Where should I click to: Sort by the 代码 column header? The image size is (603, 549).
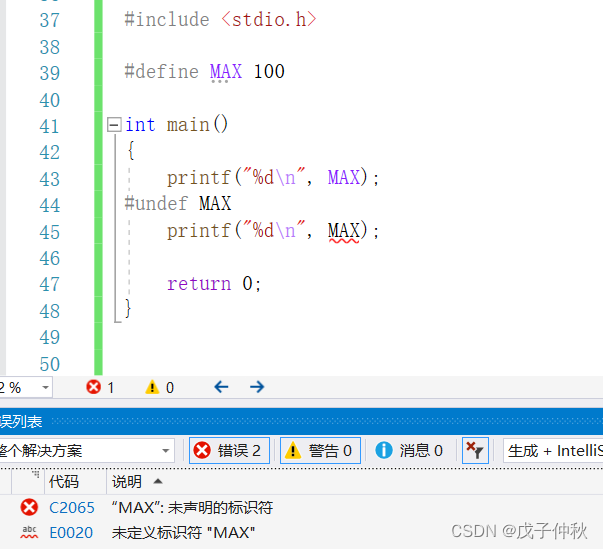pos(64,481)
